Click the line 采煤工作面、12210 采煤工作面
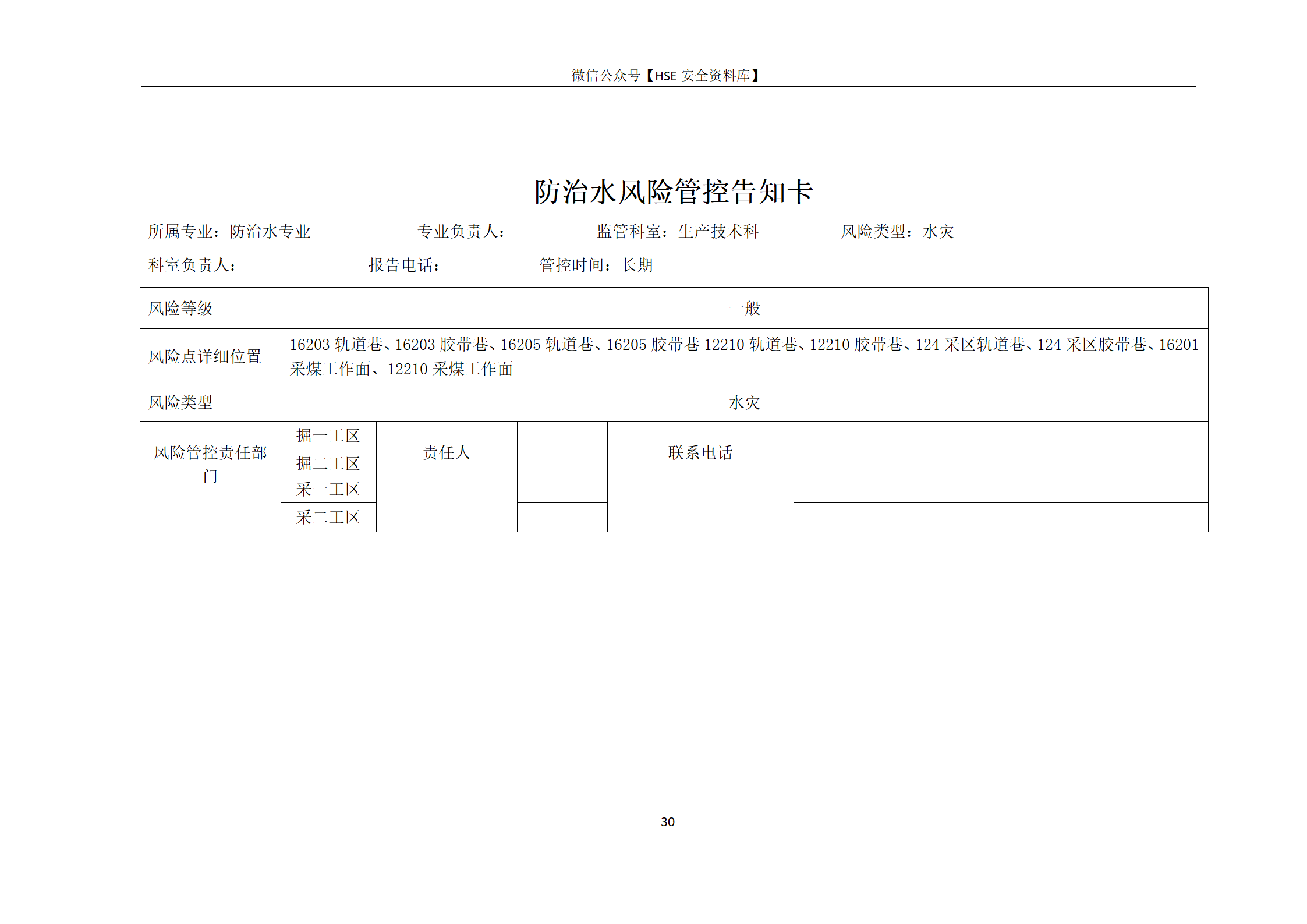The width and height of the screenshot is (1307, 924). [x=401, y=369]
